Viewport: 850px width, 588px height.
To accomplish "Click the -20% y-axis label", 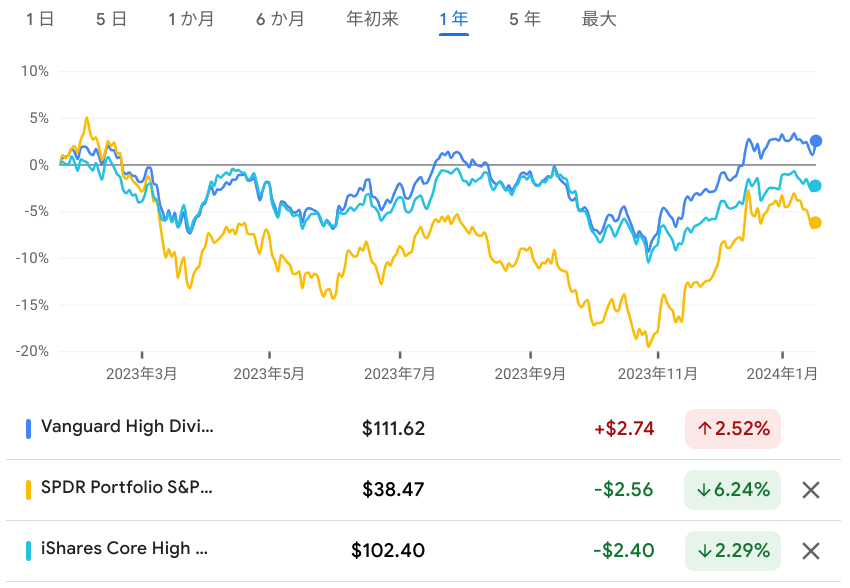I will pos(32,351).
